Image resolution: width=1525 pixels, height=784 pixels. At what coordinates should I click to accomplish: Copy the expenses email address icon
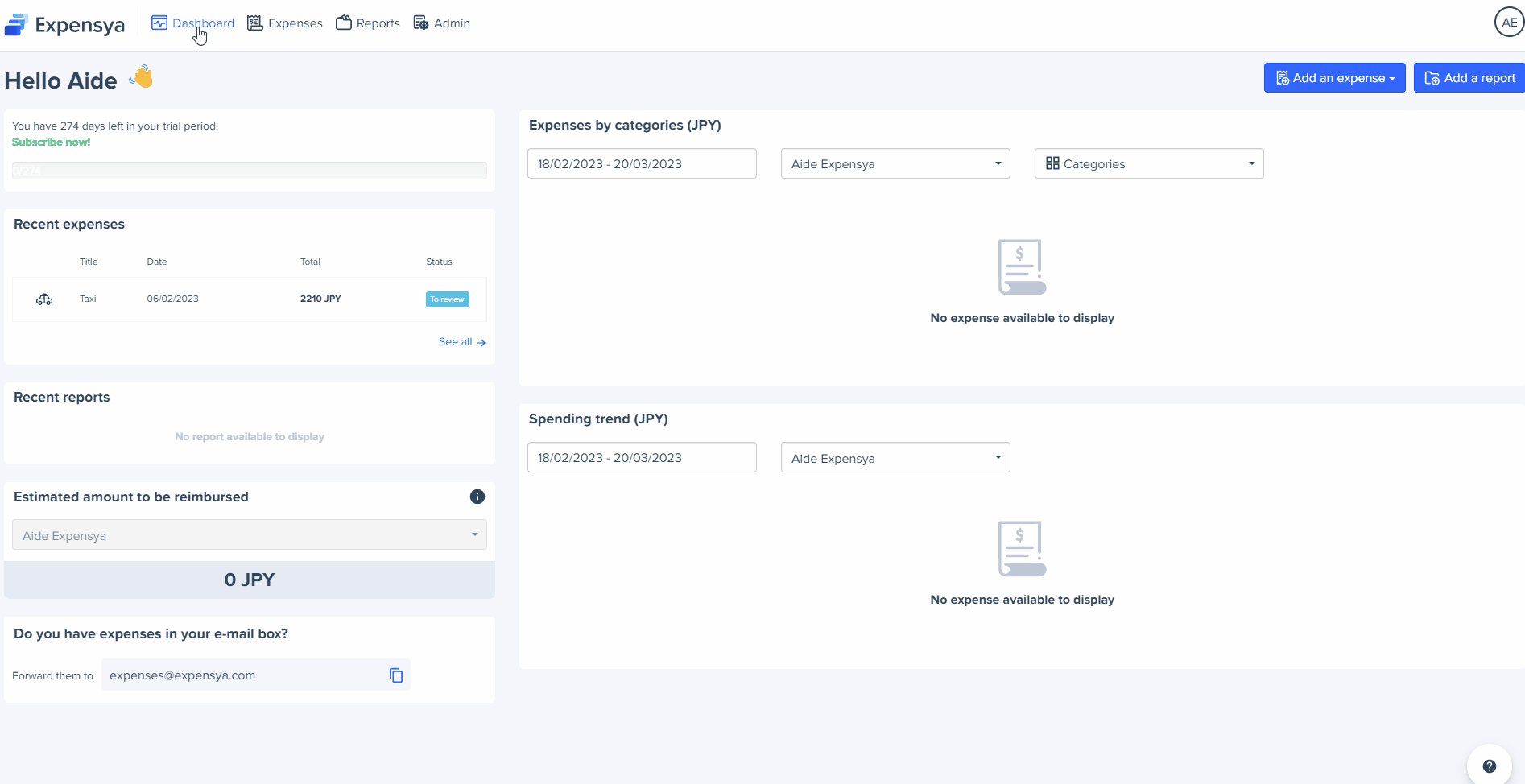[395, 675]
